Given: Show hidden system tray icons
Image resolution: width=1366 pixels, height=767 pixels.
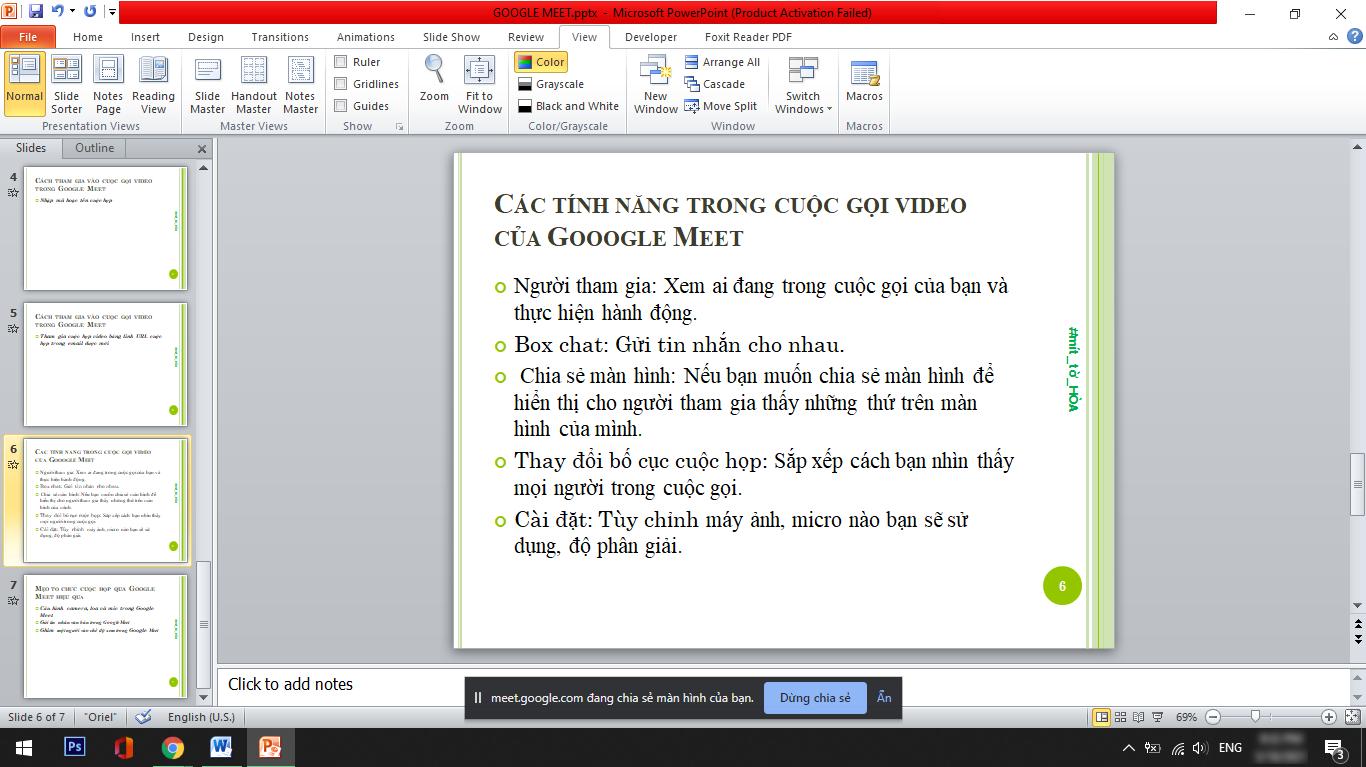Looking at the screenshot, I should click(x=1129, y=748).
